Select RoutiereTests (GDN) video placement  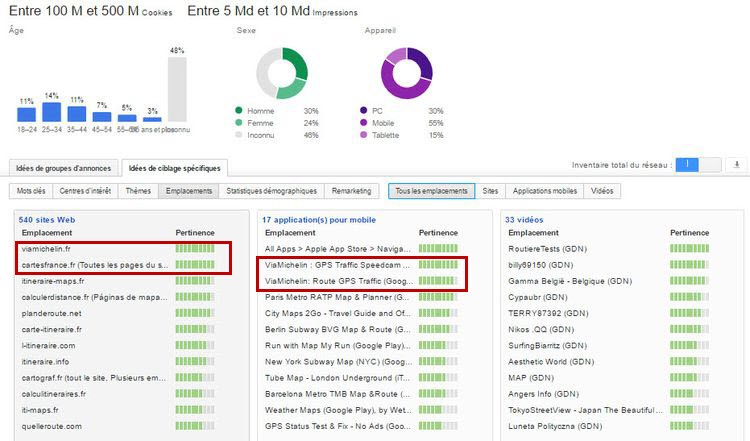tap(548, 249)
